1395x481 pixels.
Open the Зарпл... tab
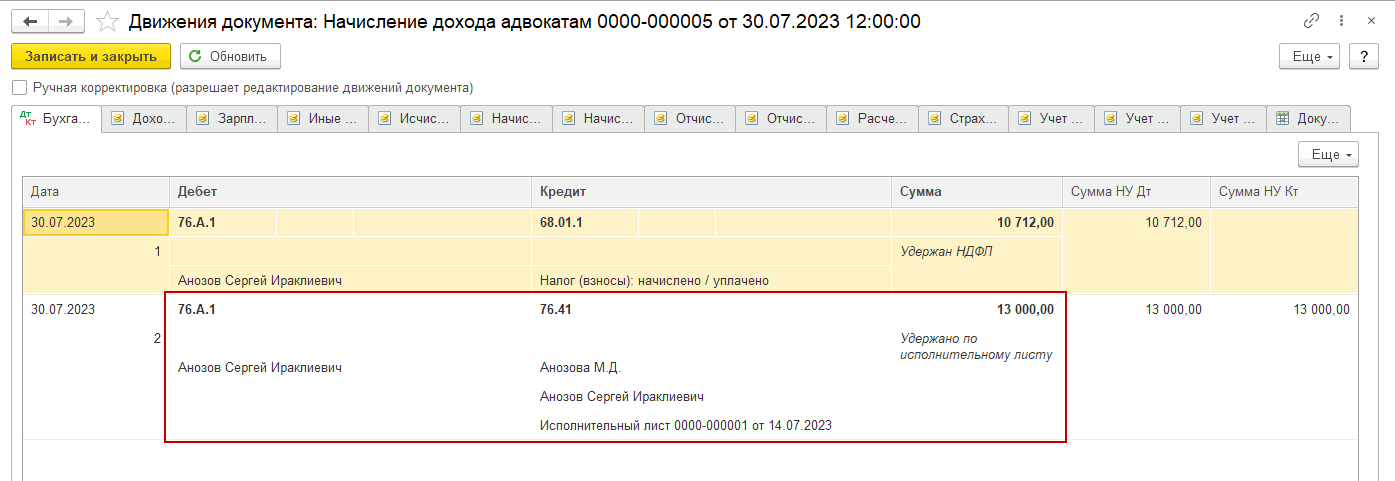233,119
